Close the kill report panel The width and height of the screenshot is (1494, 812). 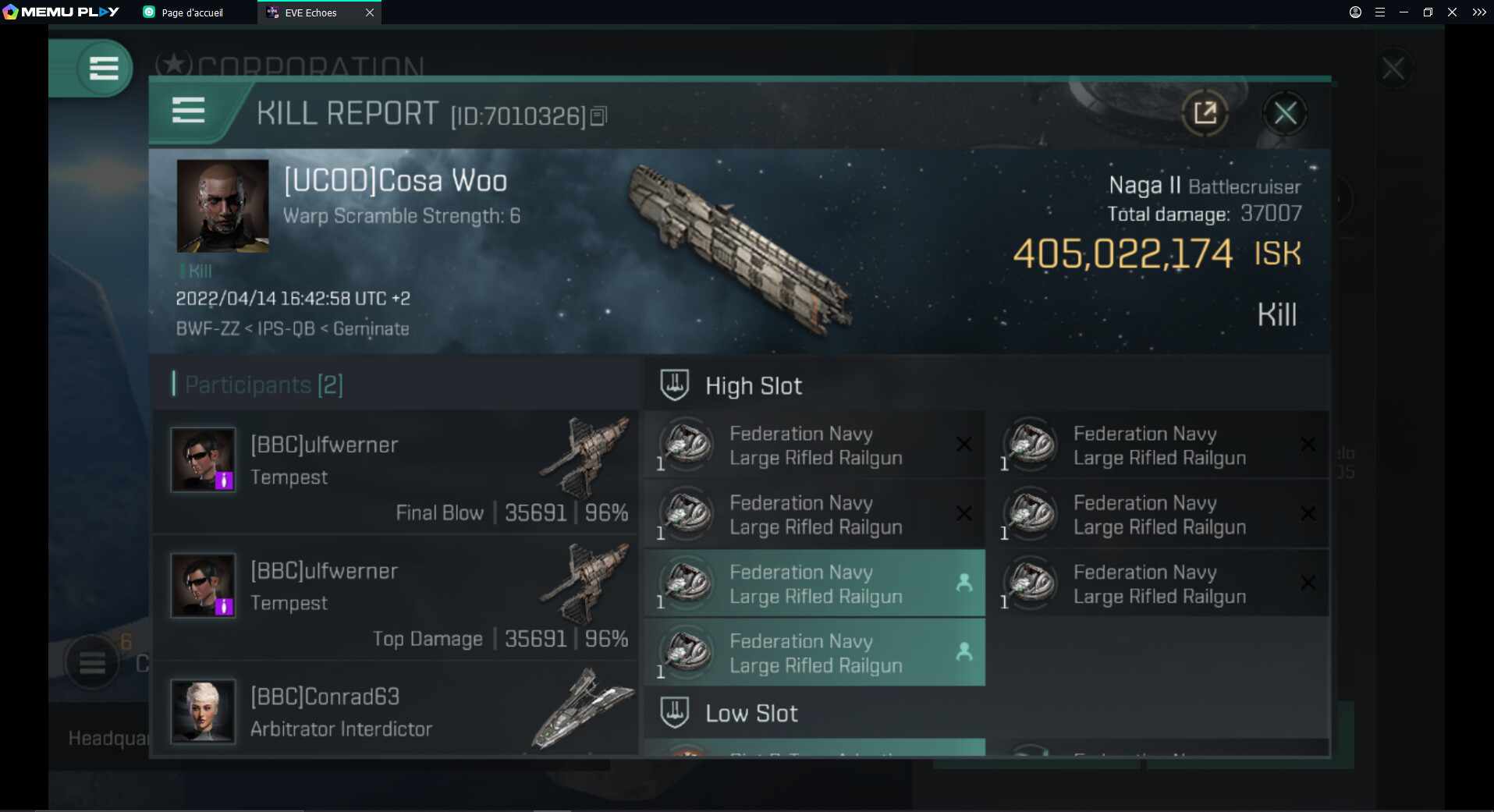point(1285,113)
